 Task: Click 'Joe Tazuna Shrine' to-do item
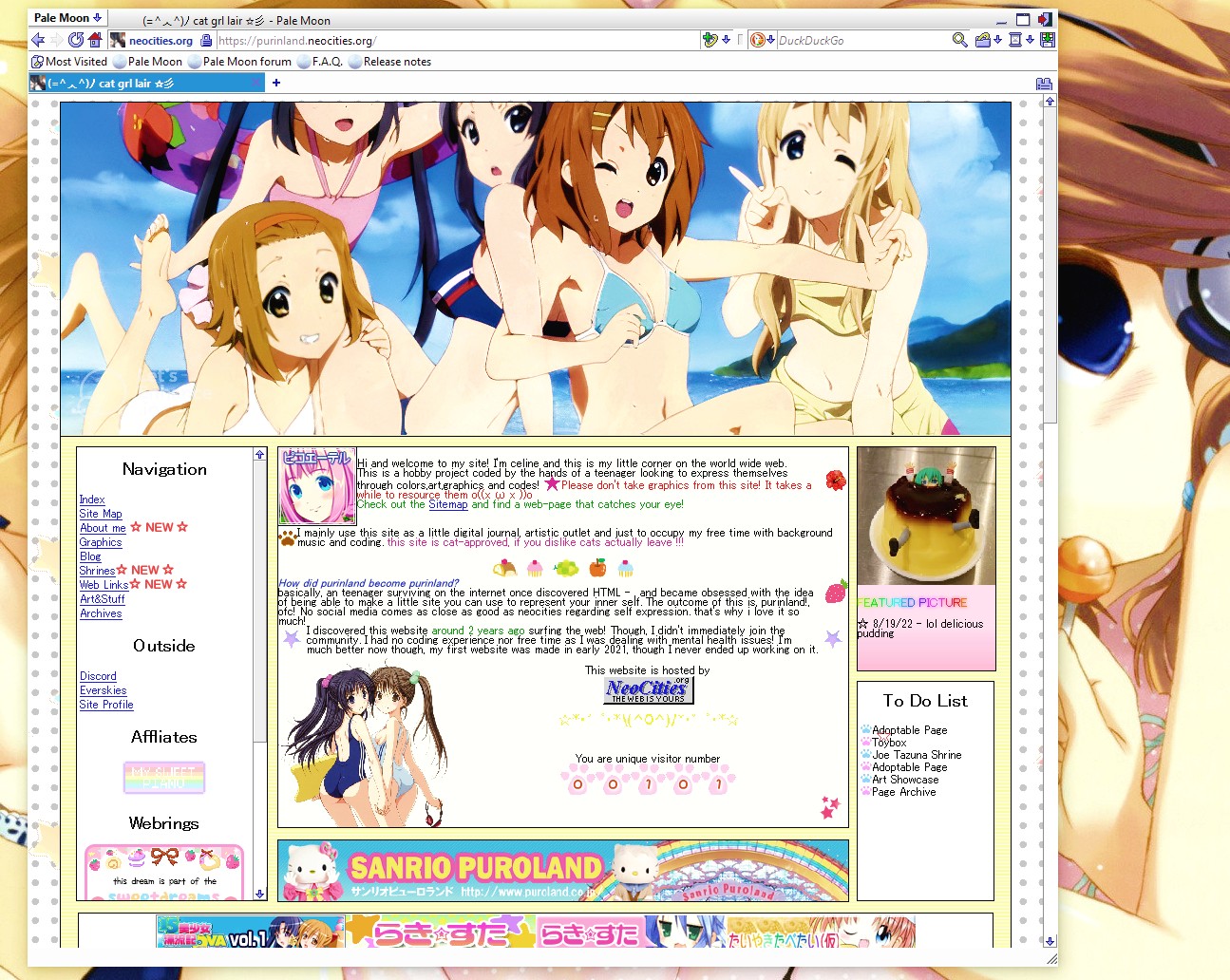(x=917, y=755)
